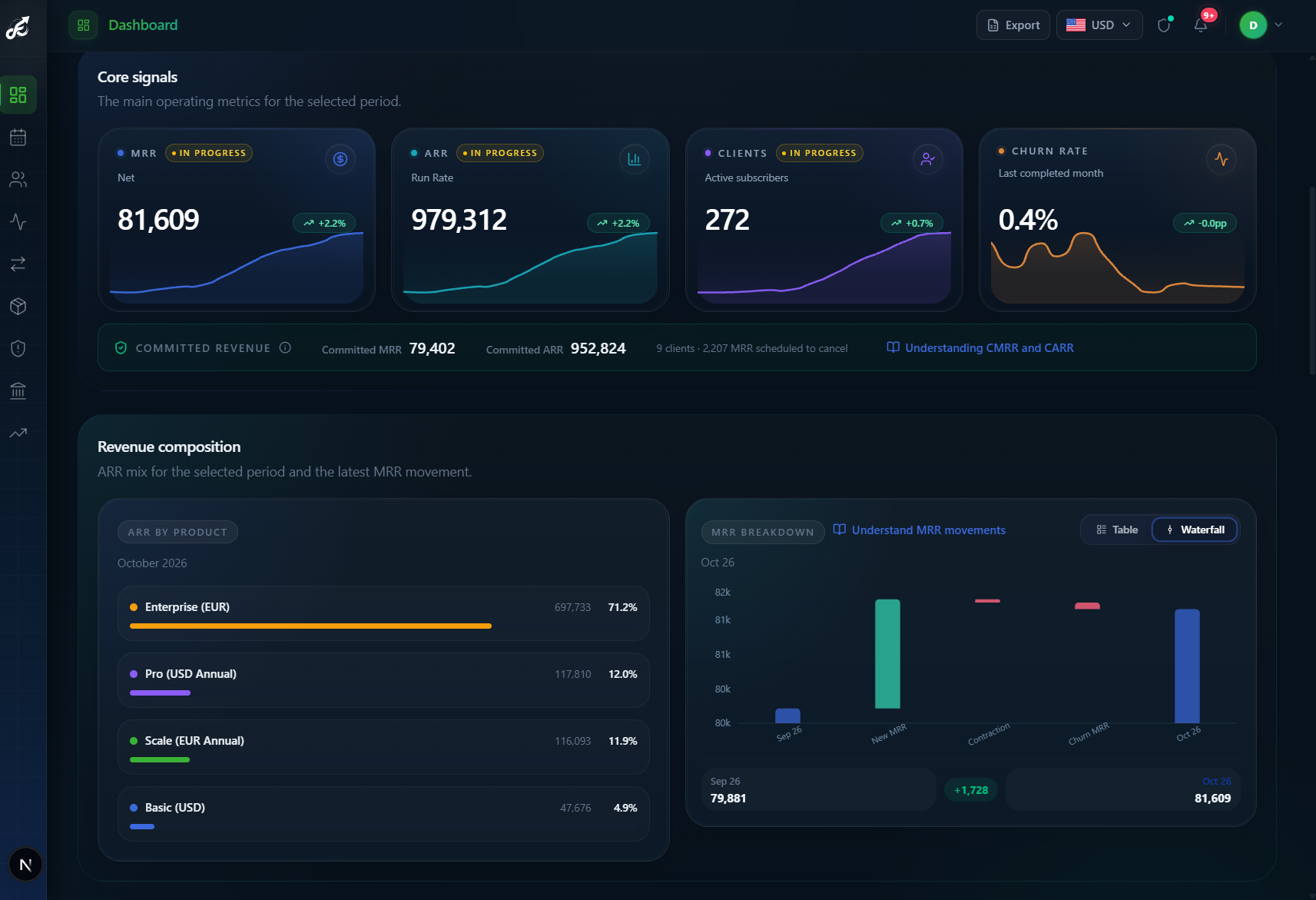Click the Clients +0.7% change badge
Viewport: 1316px width, 900px height.
pyautogui.click(x=912, y=223)
